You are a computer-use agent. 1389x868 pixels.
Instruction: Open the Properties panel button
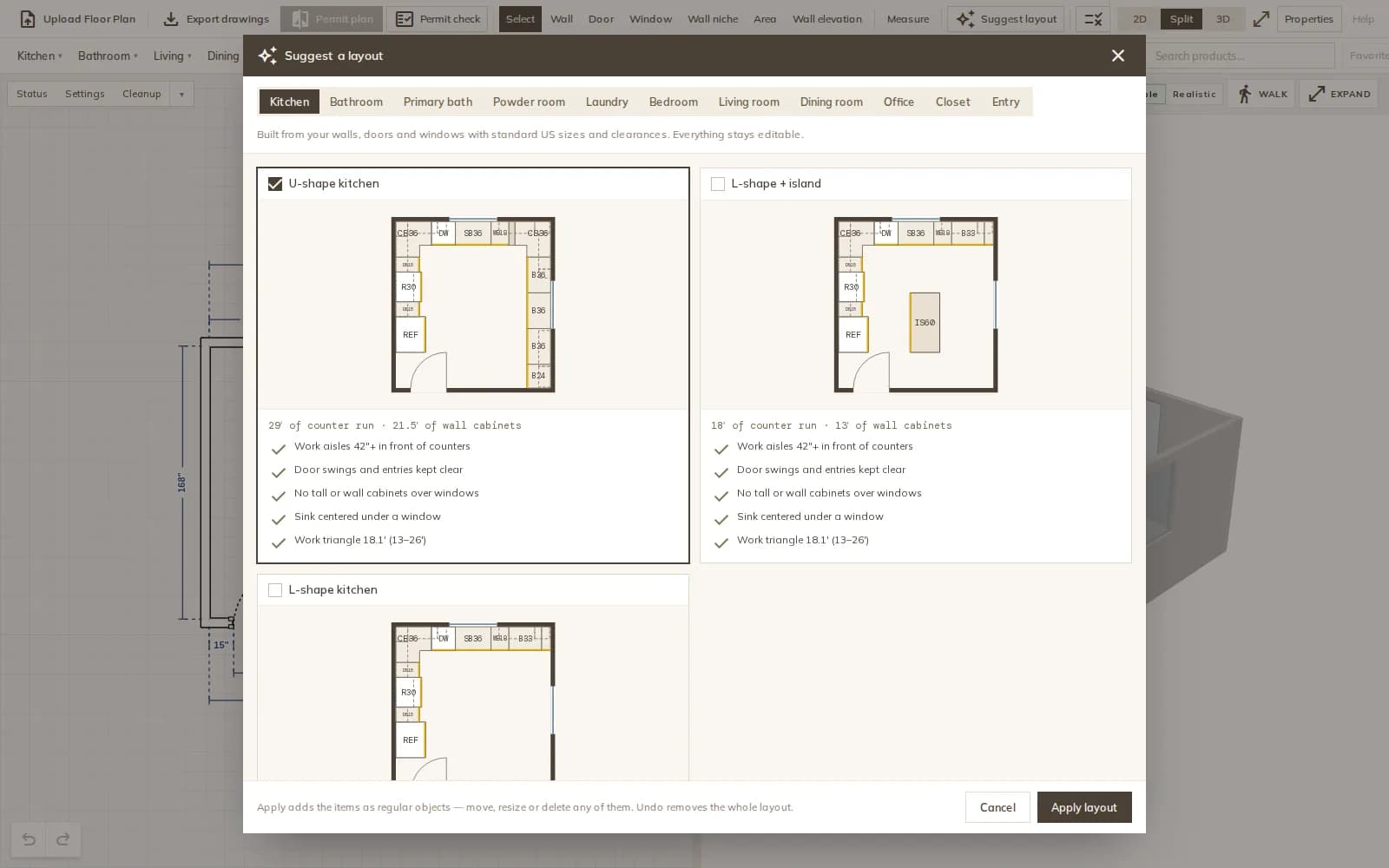(x=1309, y=19)
